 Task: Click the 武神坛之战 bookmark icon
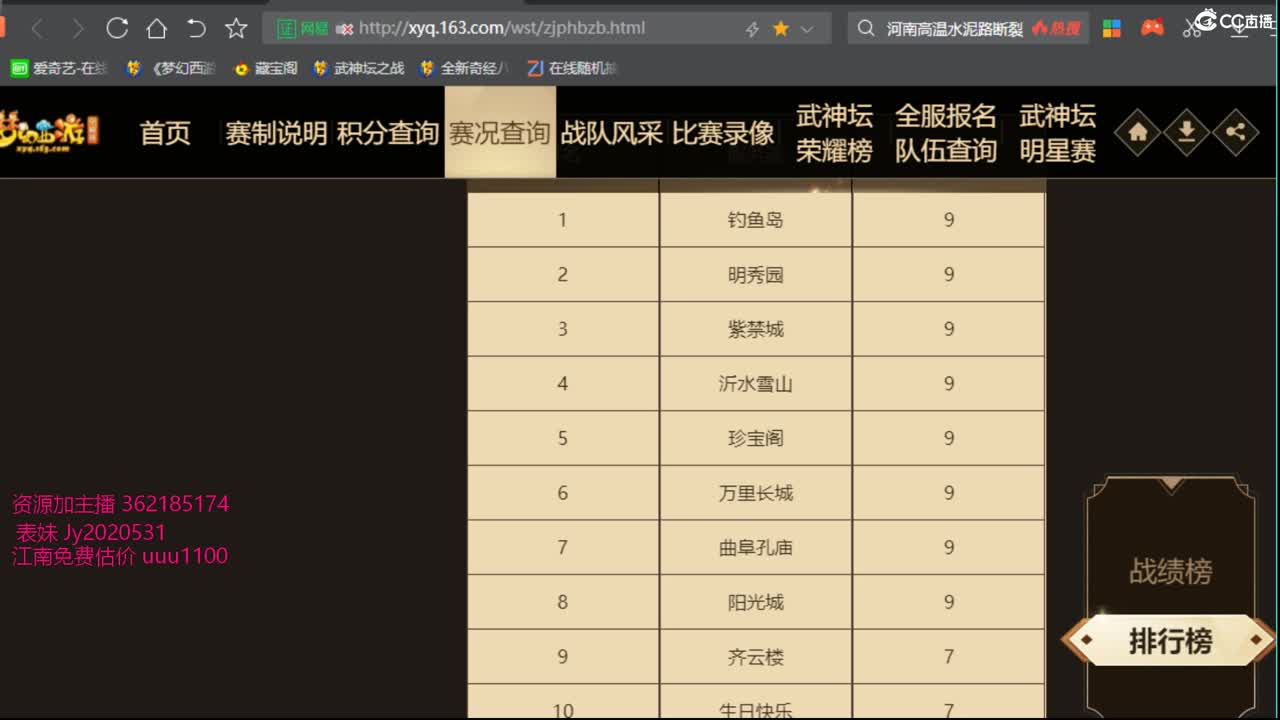pyautogui.click(x=320, y=68)
